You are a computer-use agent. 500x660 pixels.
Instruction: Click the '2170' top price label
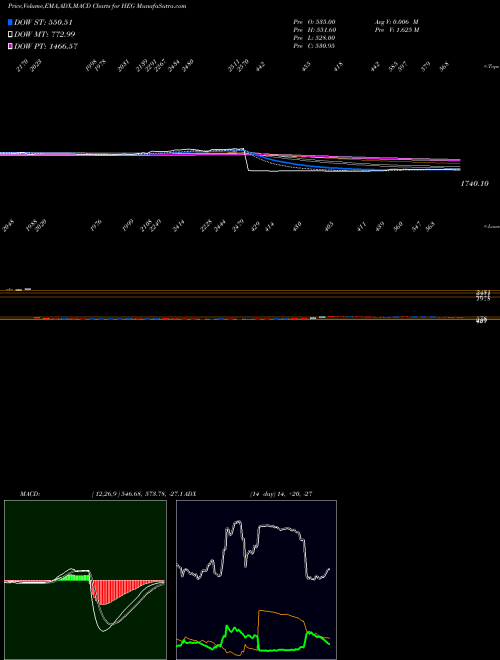(22, 66)
